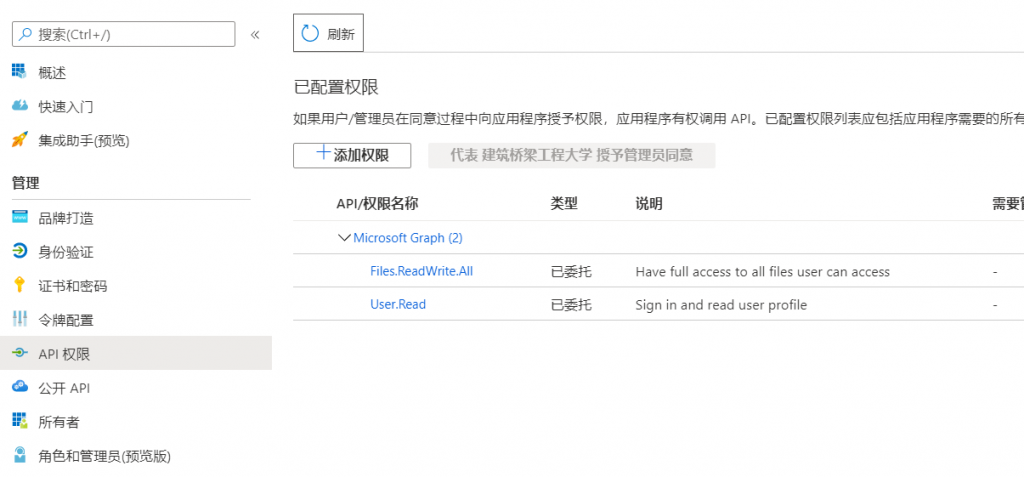
Task: Click the 快速入门 cloud icon
Action: [x=19, y=106]
